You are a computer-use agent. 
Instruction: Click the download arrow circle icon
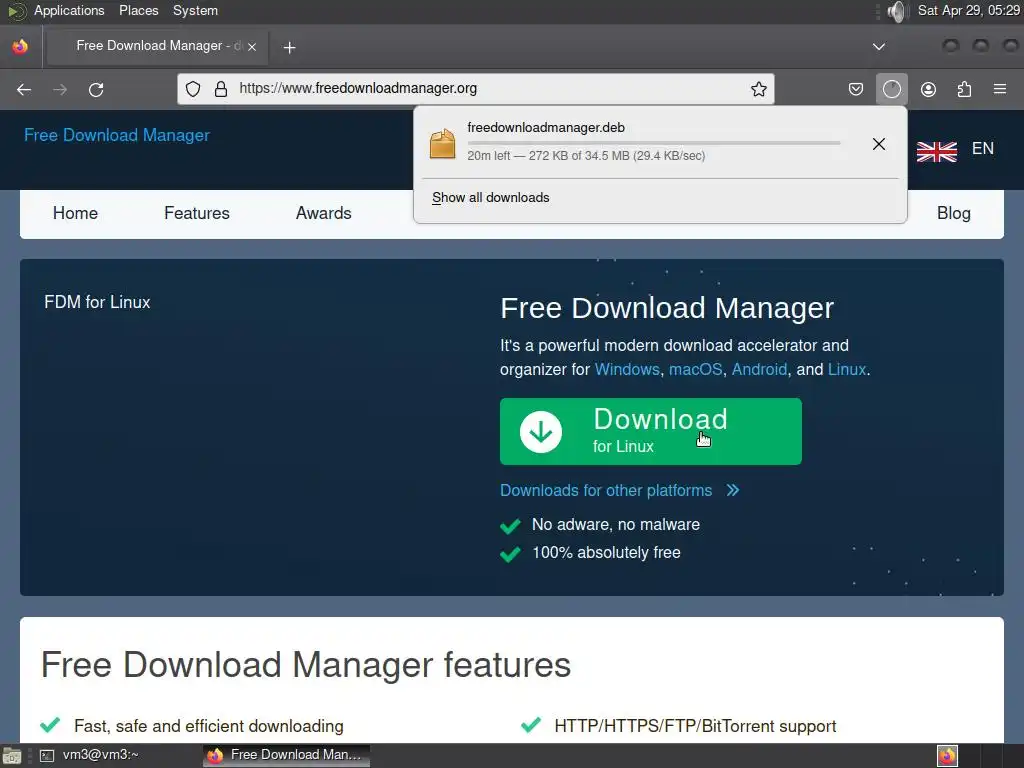[x=541, y=432]
